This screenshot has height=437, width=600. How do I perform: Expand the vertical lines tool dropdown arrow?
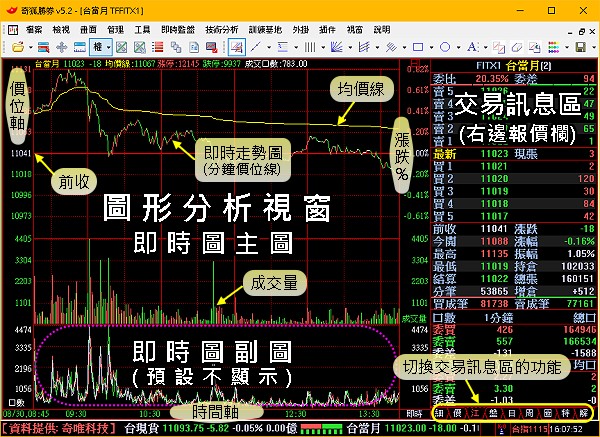tap(323, 48)
